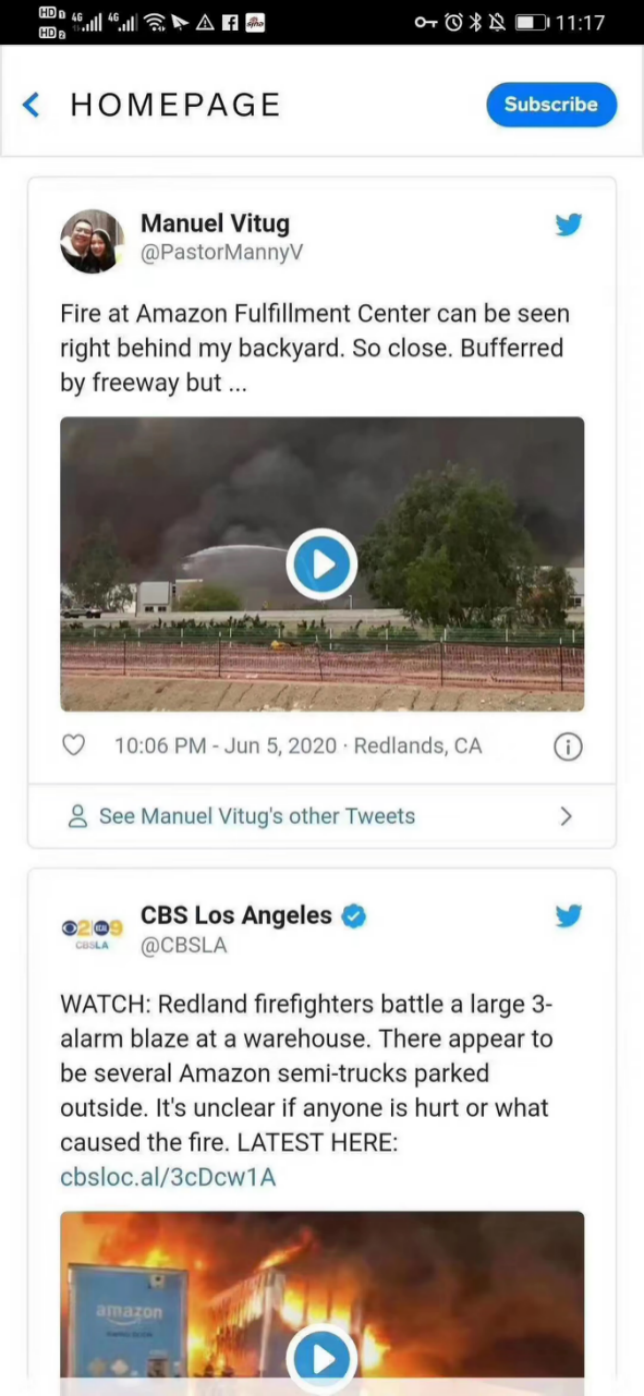The height and width of the screenshot is (1396, 644).
Task: Open Twitter bird icon on CBS Los Angeles tweet
Action: pos(569,915)
